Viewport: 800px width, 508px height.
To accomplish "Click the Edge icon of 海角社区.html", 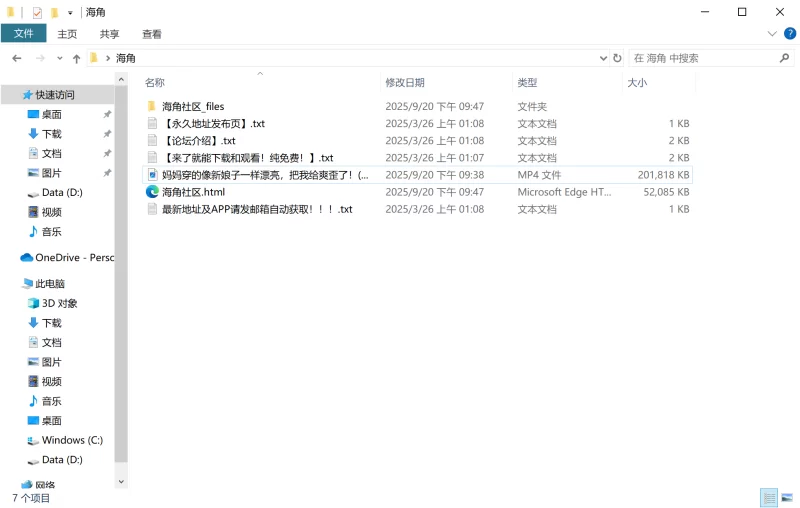I will pos(152,192).
